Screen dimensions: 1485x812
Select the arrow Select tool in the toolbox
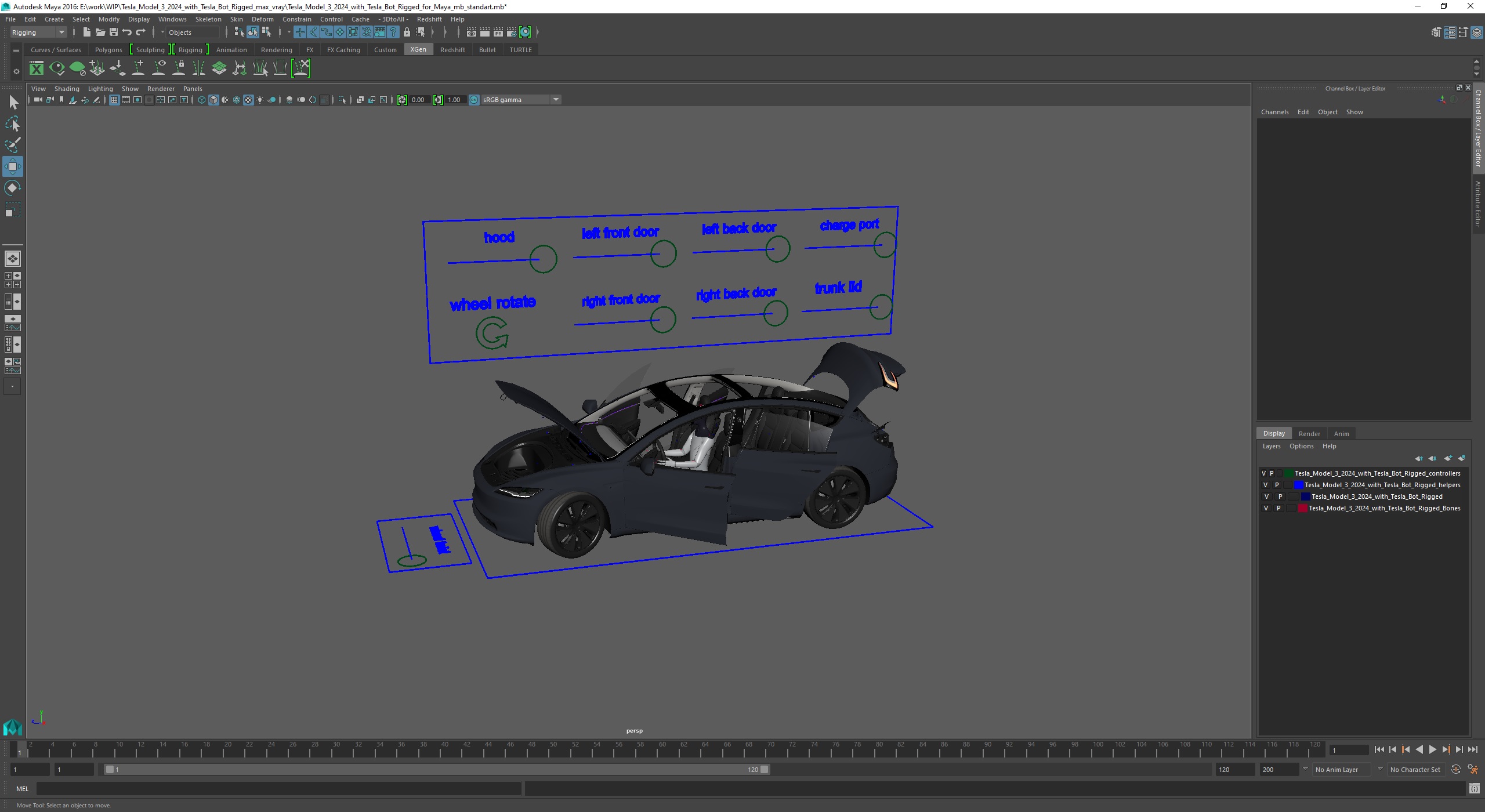point(13,103)
